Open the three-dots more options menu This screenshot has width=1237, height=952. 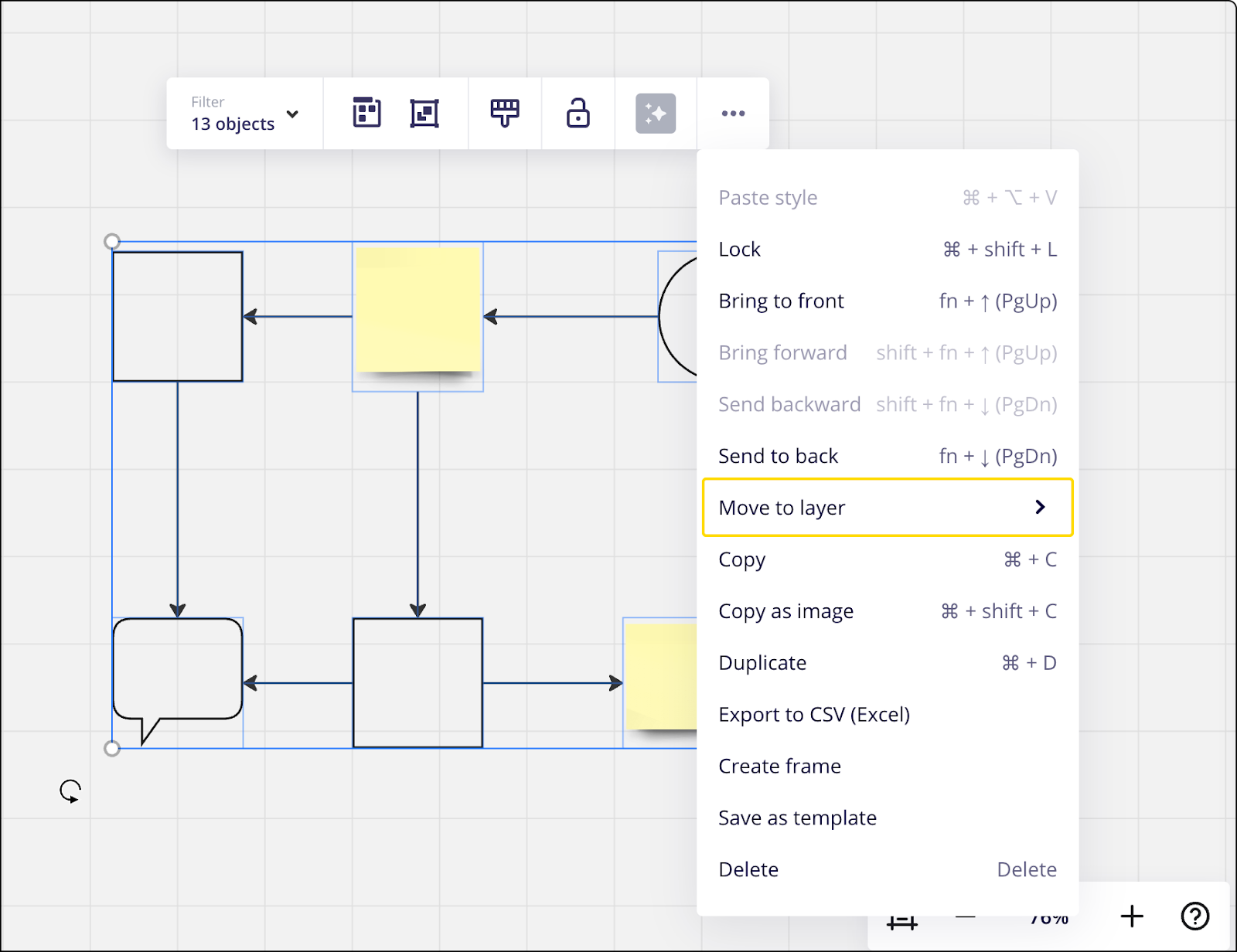(733, 113)
